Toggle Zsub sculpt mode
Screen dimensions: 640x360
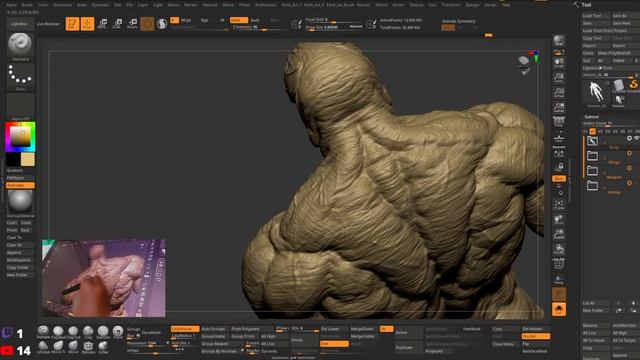coord(255,20)
